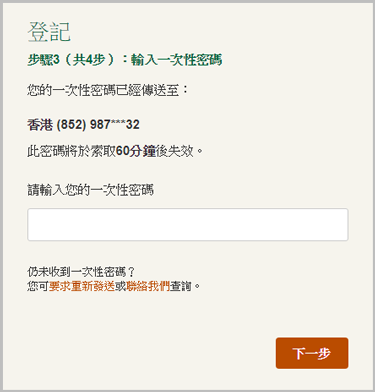Click the 香港 (852) country code text
Viewport: 375px width, 392px height.
click(x=57, y=125)
